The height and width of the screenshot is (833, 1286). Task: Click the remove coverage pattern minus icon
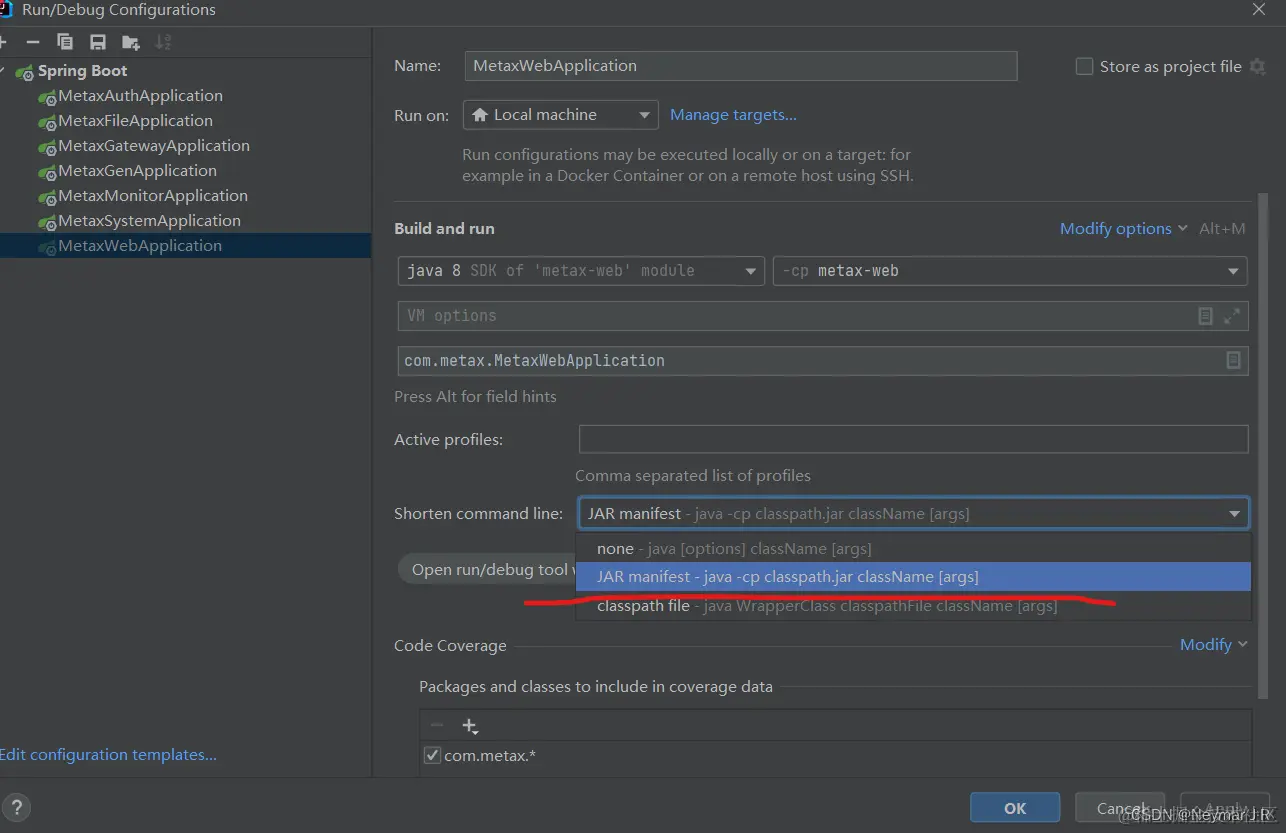436,726
